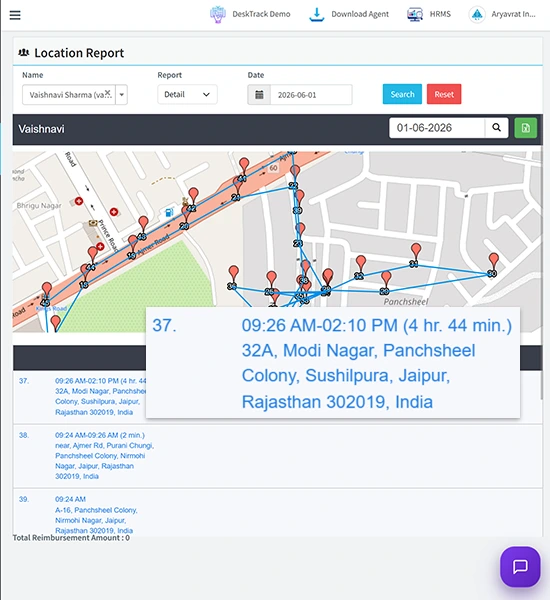Click the fuel station icon on map
Screen dimensions: 550x600
click(169, 212)
